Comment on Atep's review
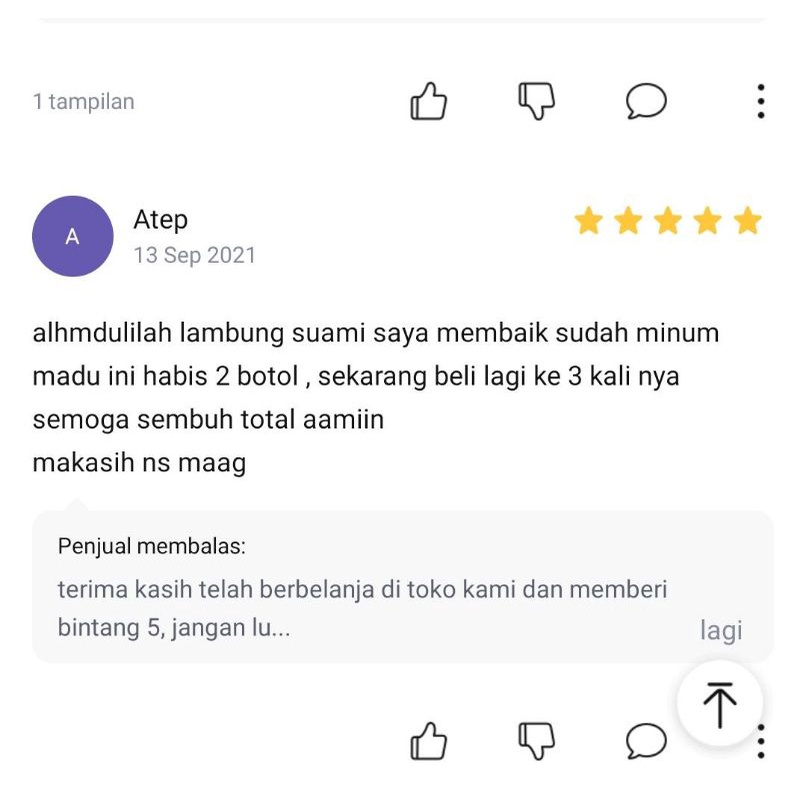 646,741
